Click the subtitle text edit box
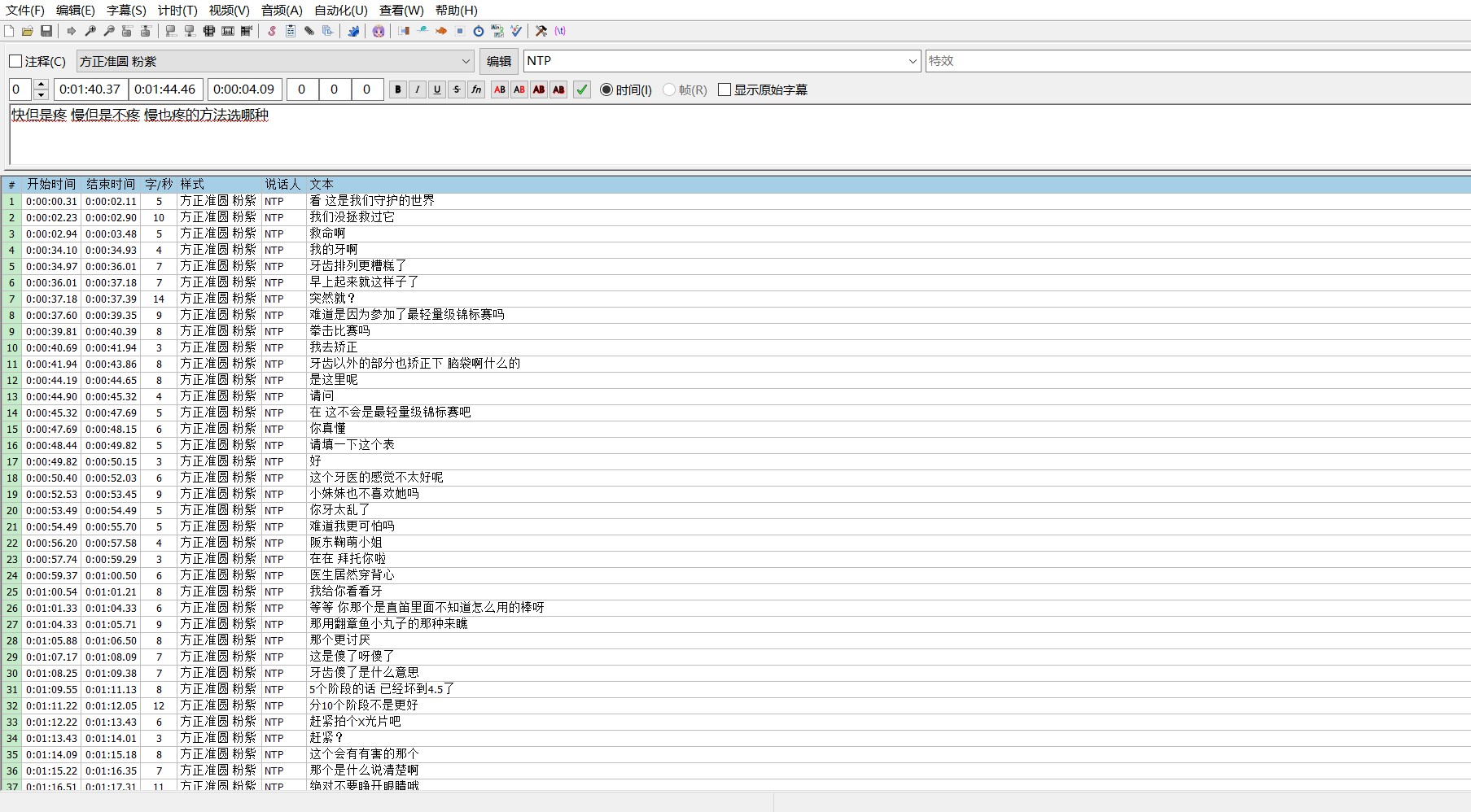 pyautogui.click(x=739, y=135)
